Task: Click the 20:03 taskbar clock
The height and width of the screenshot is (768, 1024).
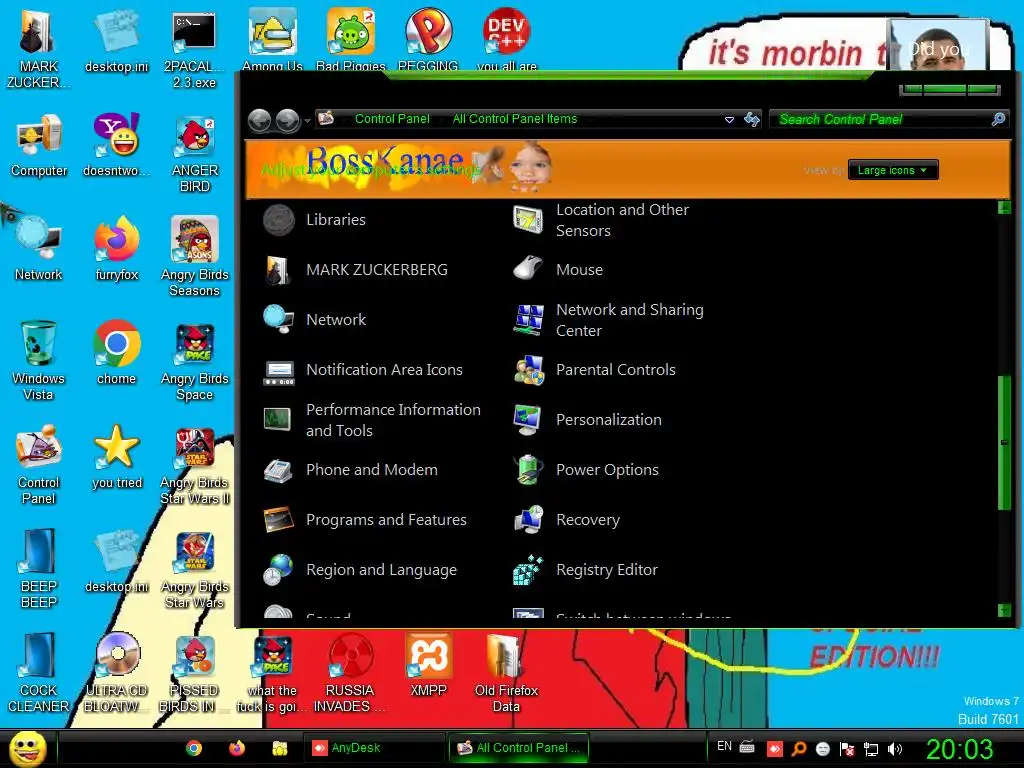Action: coord(959,749)
